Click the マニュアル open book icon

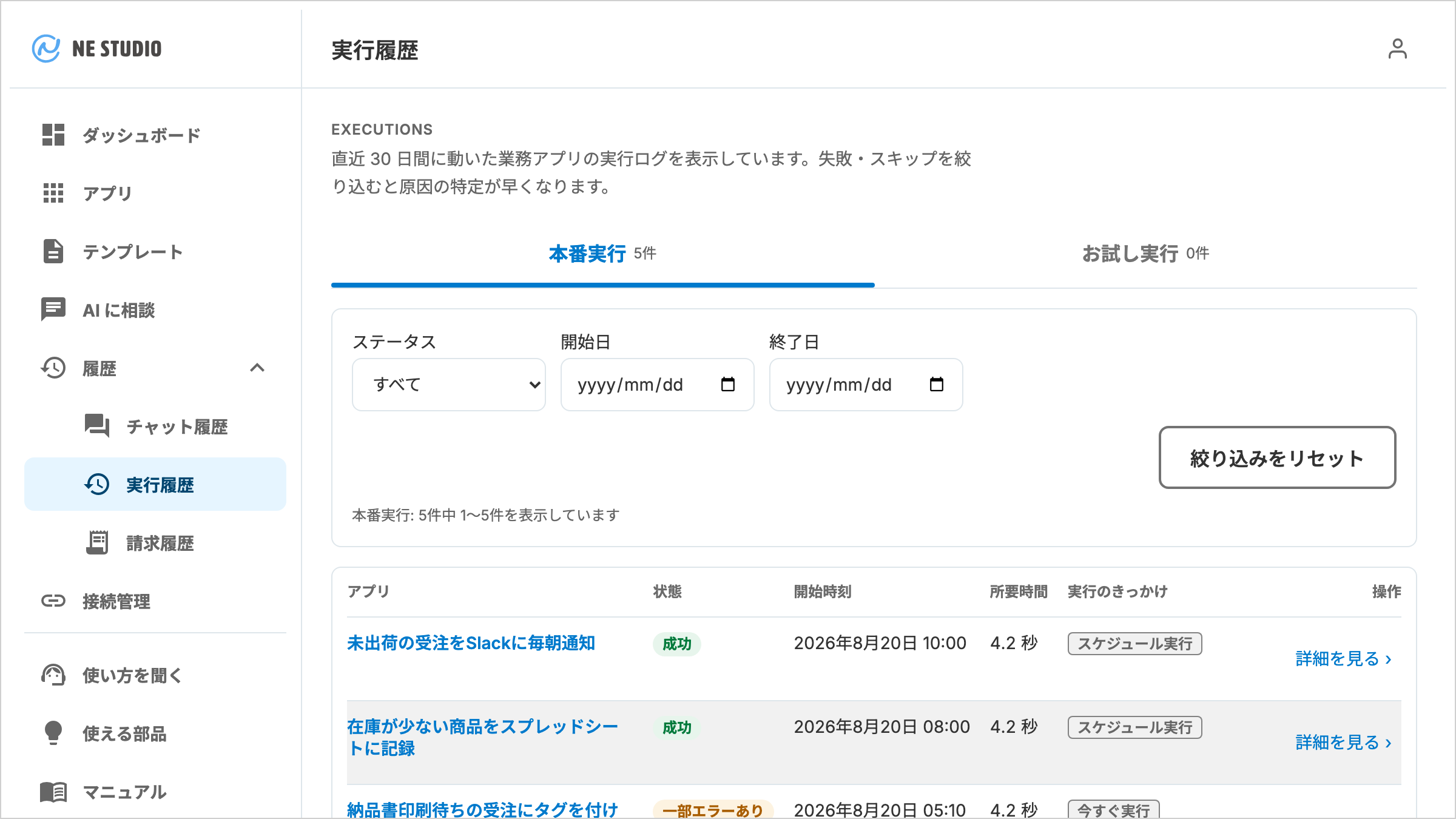coord(53,792)
